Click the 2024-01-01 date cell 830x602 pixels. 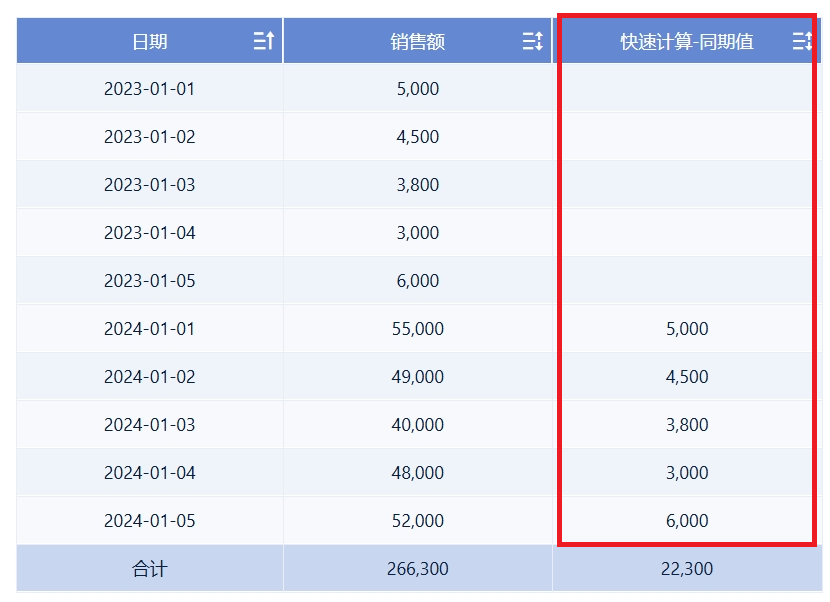point(150,328)
